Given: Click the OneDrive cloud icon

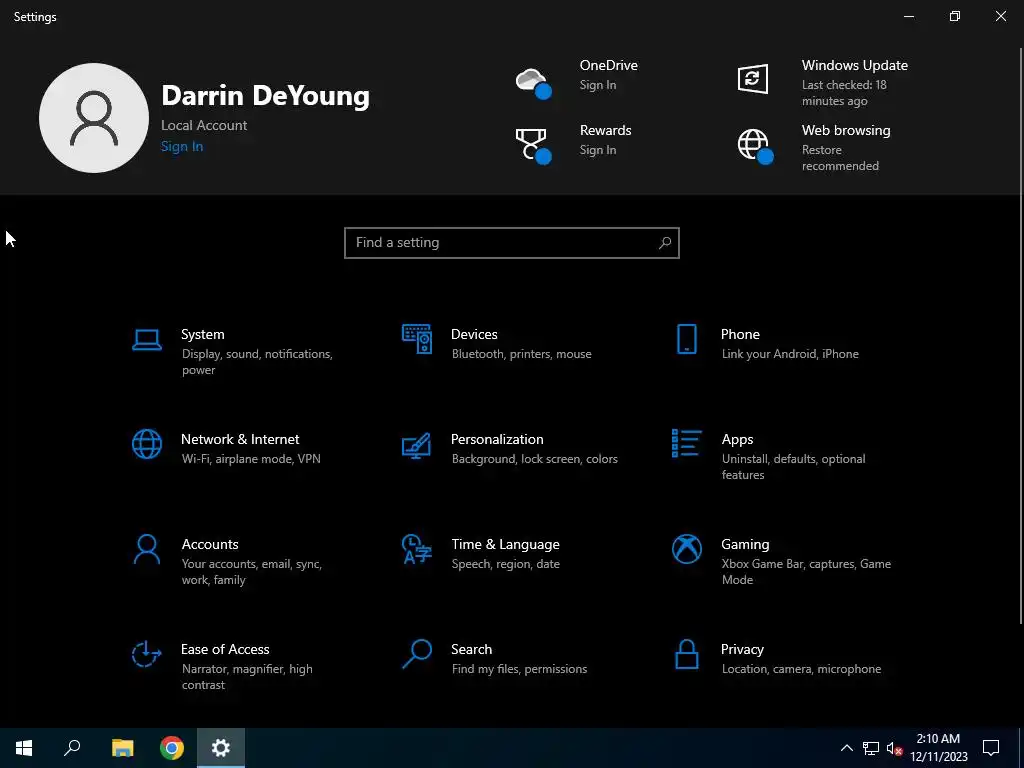Looking at the screenshot, I should click(x=534, y=83).
